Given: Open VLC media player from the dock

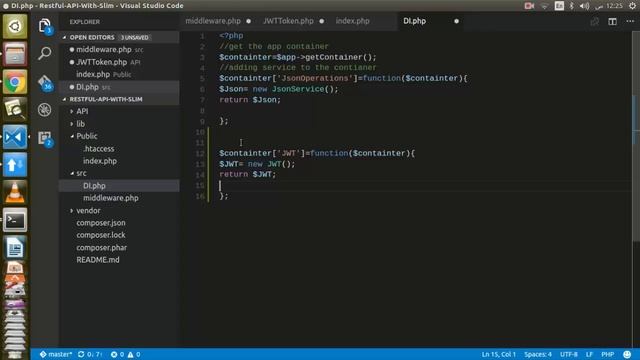Looking at the screenshot, I should [x=15, y=193].
